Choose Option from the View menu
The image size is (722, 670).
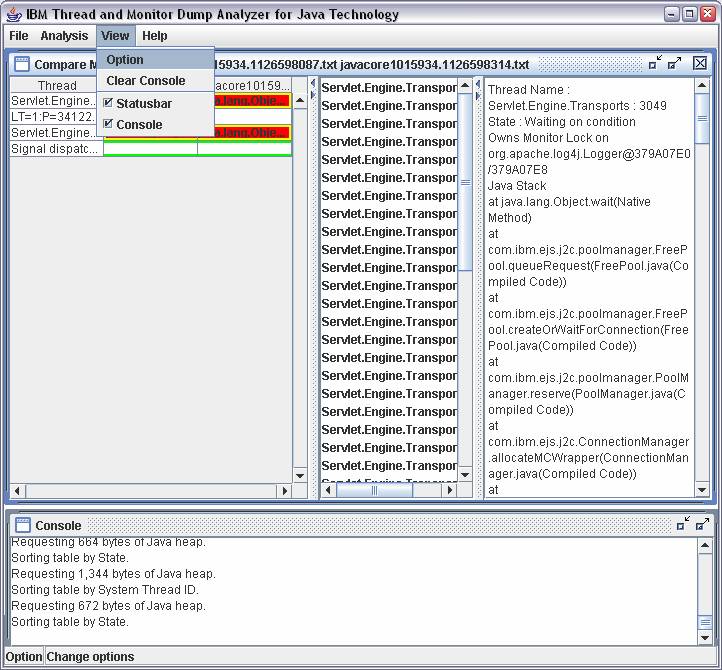[x=155, y=60]
